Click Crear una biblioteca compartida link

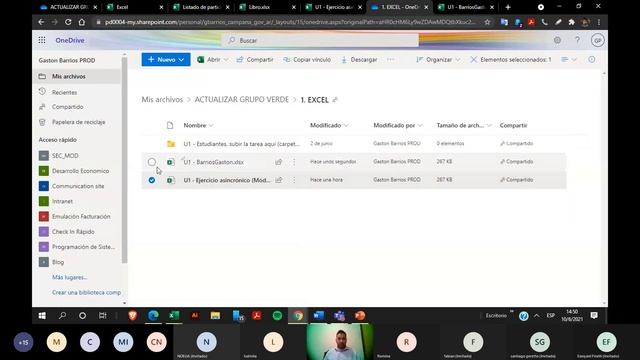[86, 293]
